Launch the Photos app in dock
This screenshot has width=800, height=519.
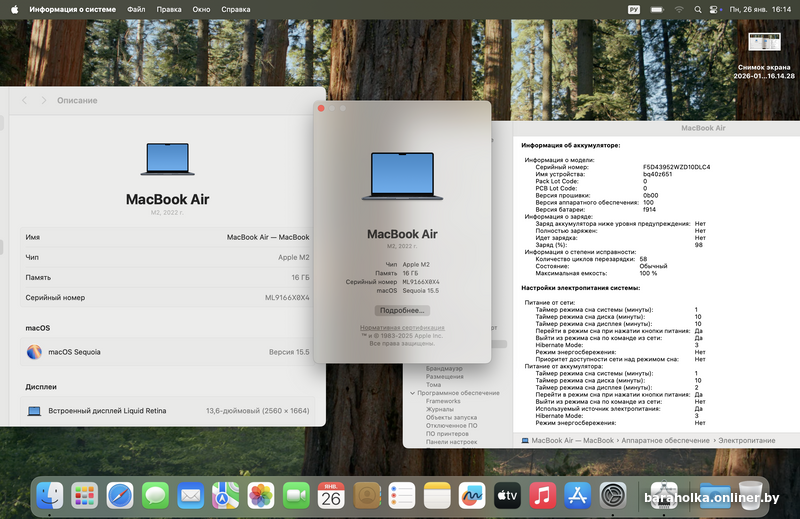(261, 494)
